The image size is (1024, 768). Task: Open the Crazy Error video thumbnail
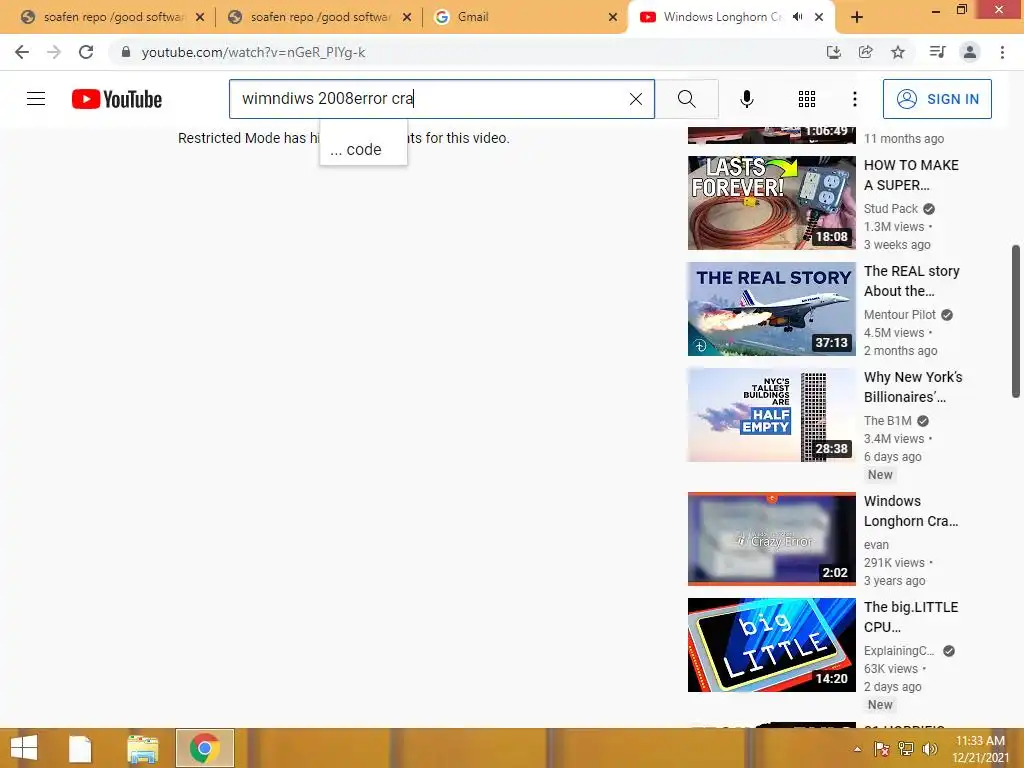[771, 539]
